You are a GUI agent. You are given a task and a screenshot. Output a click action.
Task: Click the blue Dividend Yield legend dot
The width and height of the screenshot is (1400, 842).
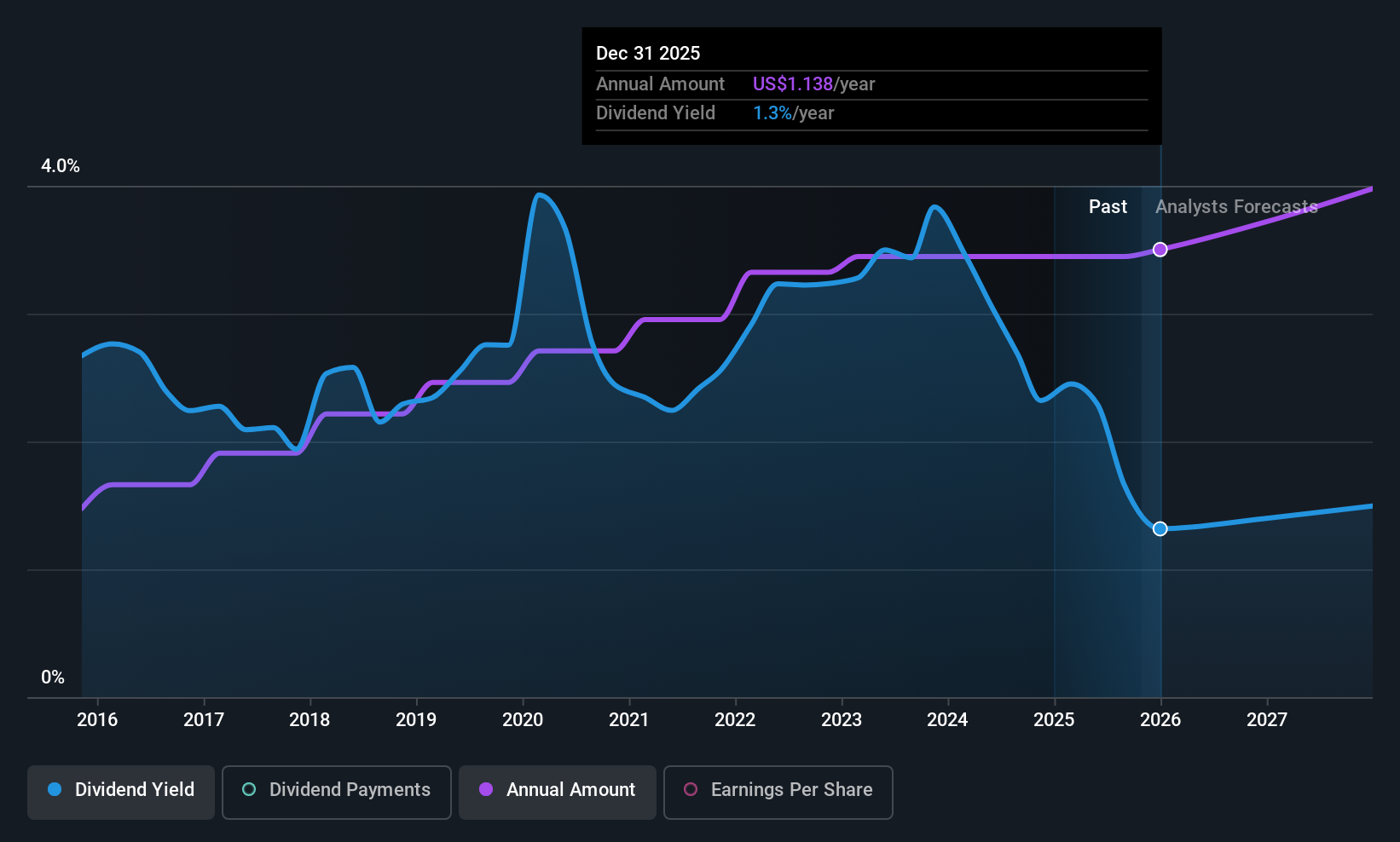pyautogui.click(x=55, y=789)
